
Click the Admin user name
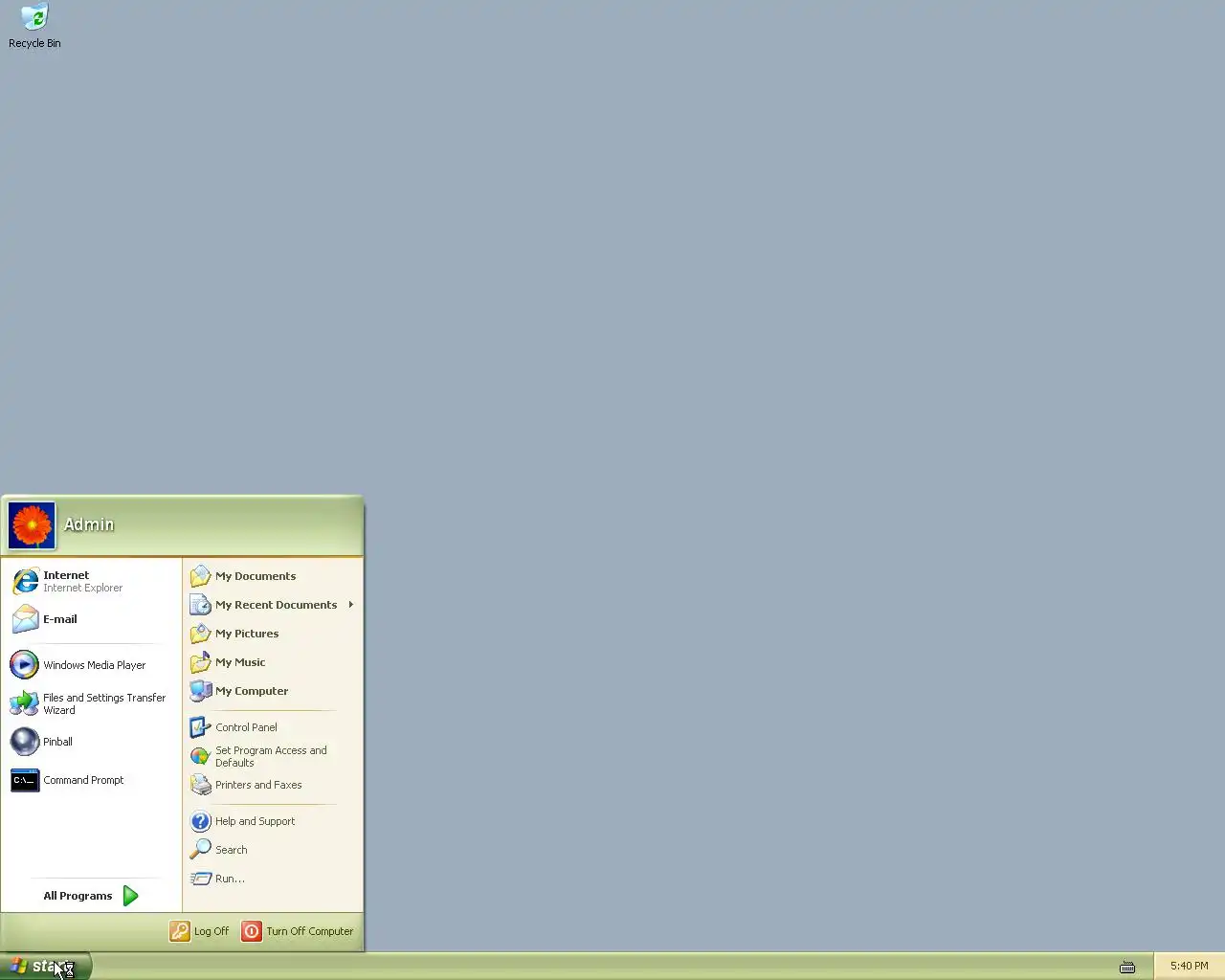pyautogui.click(x=89, y=524)
